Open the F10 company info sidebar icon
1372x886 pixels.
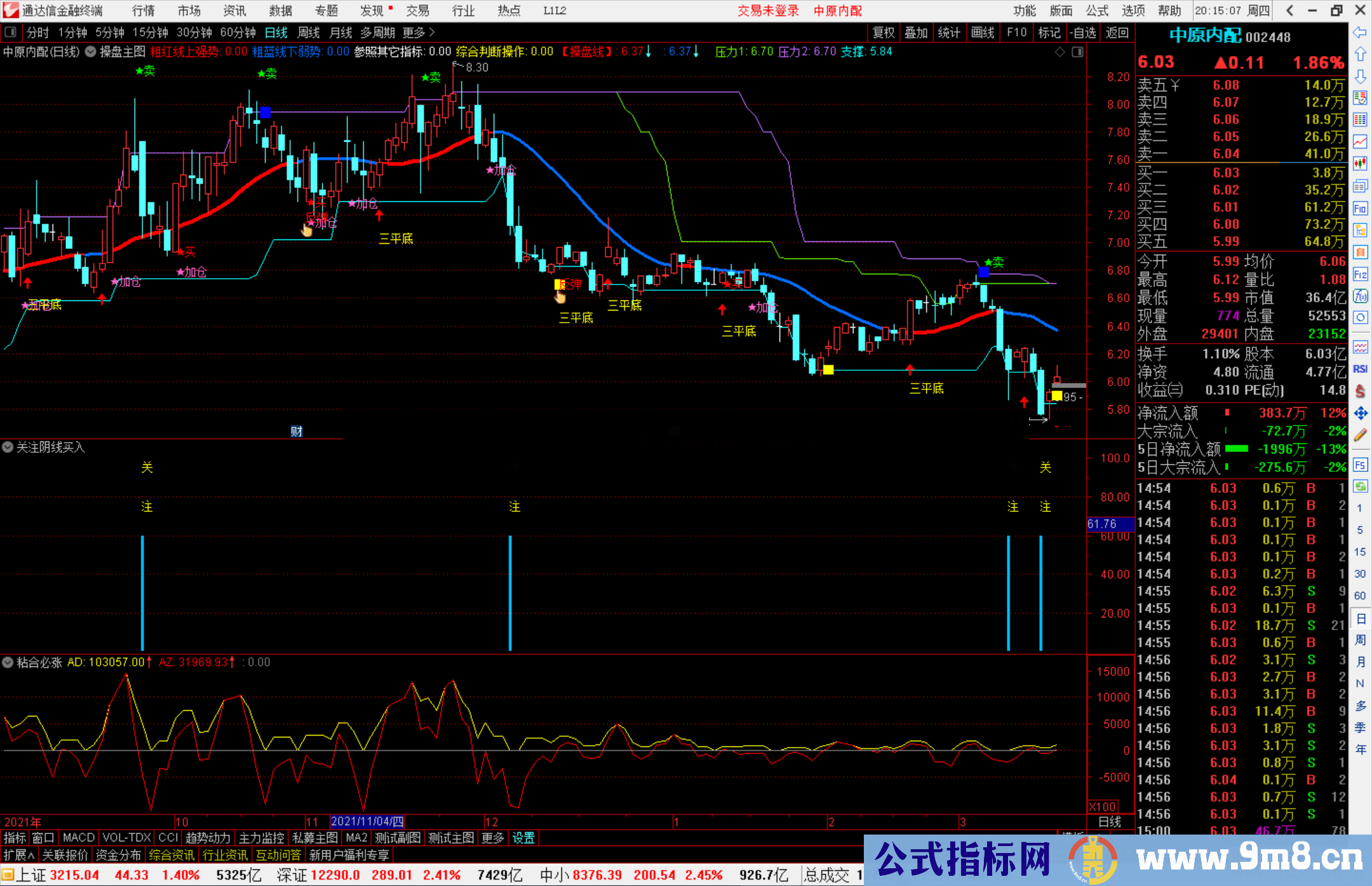click(1359, 208)
